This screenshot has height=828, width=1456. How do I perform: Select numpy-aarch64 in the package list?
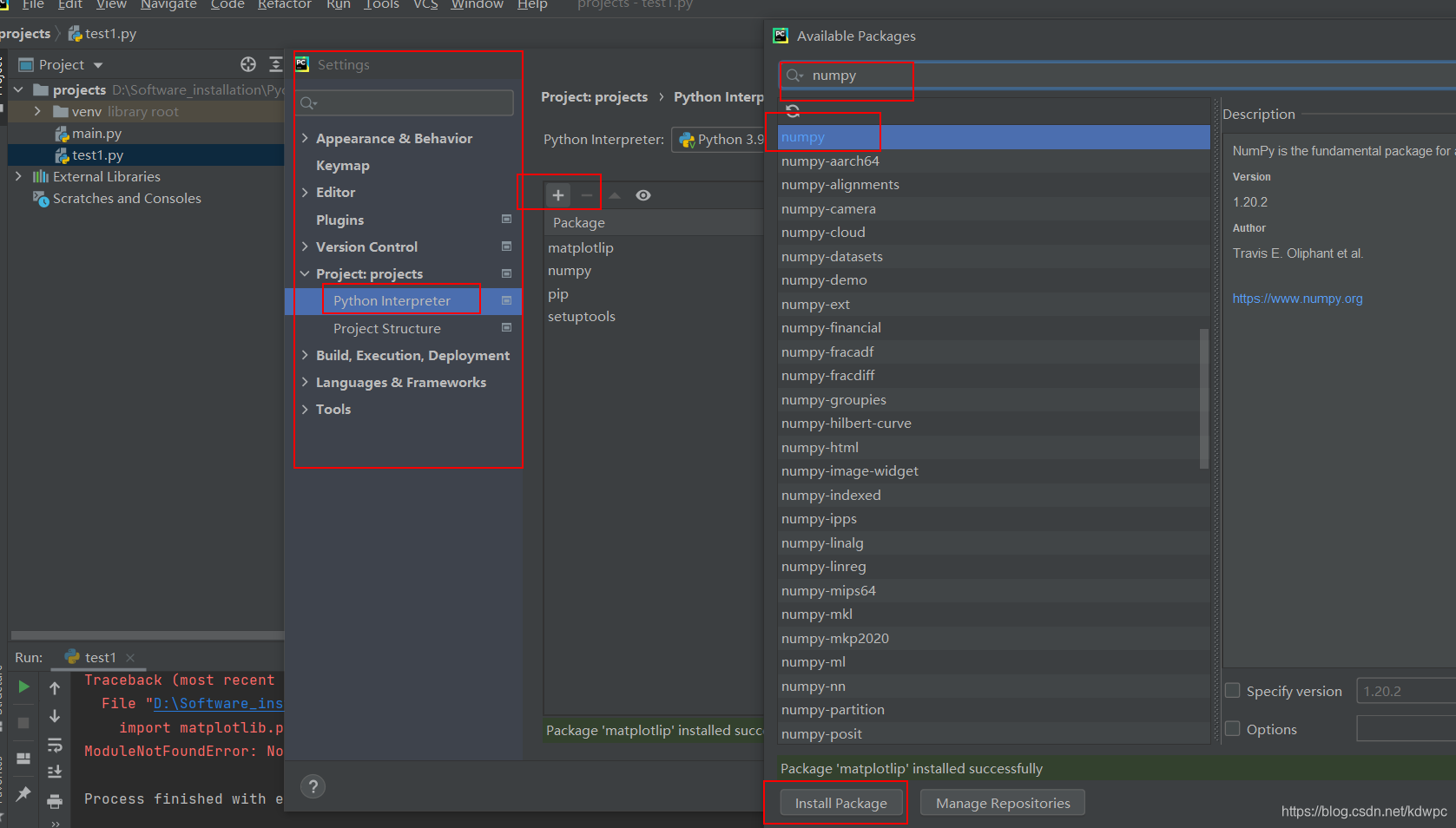click(993, 161)
